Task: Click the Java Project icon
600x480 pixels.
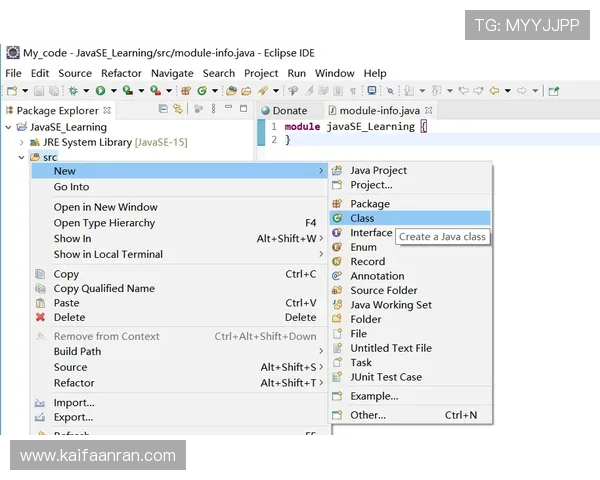Action: pos(337,171)
